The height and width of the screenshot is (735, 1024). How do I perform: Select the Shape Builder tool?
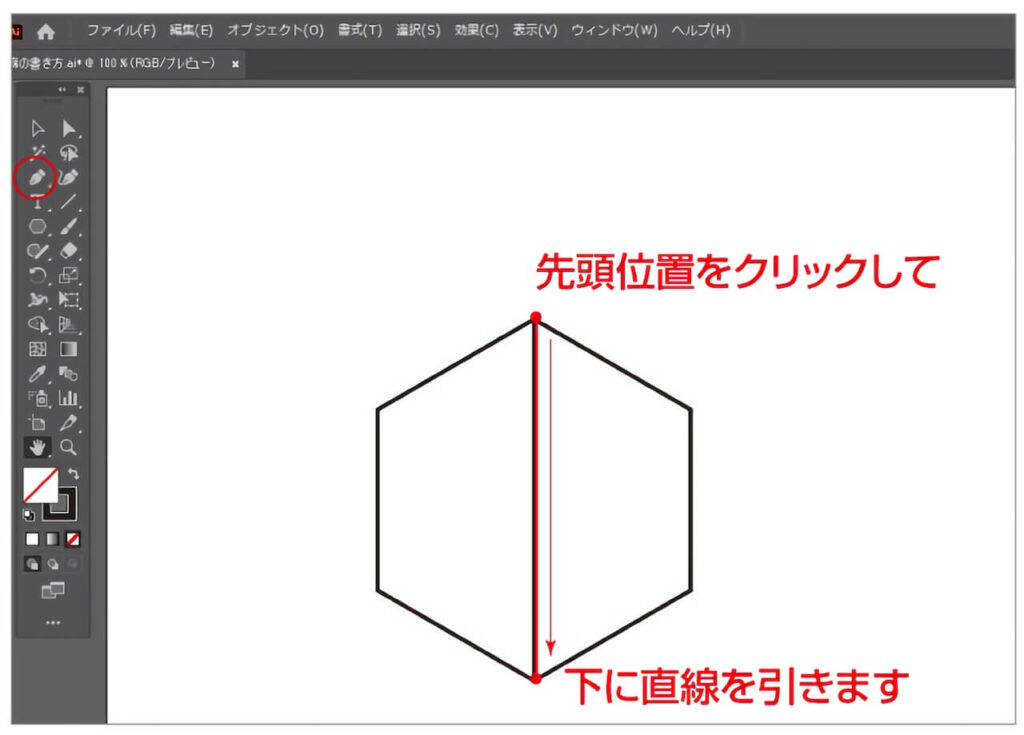pos(37,325)
